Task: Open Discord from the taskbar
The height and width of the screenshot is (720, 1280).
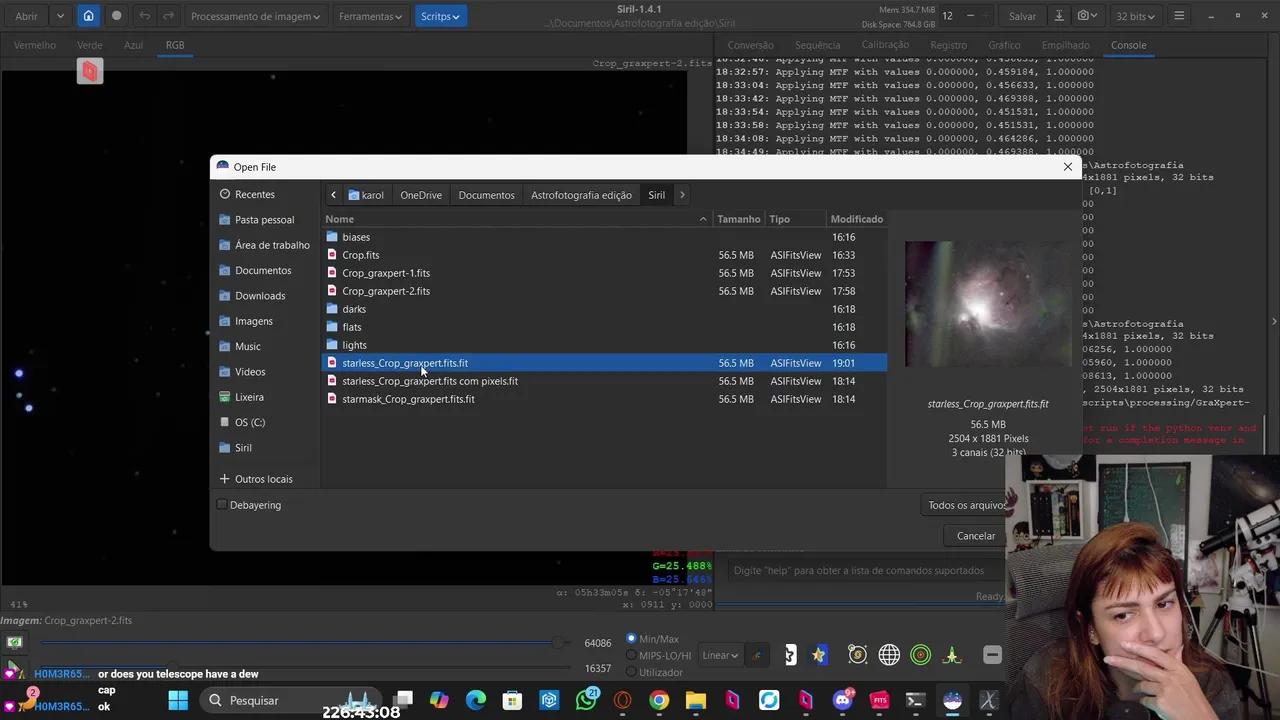Action: click(842, 700)
